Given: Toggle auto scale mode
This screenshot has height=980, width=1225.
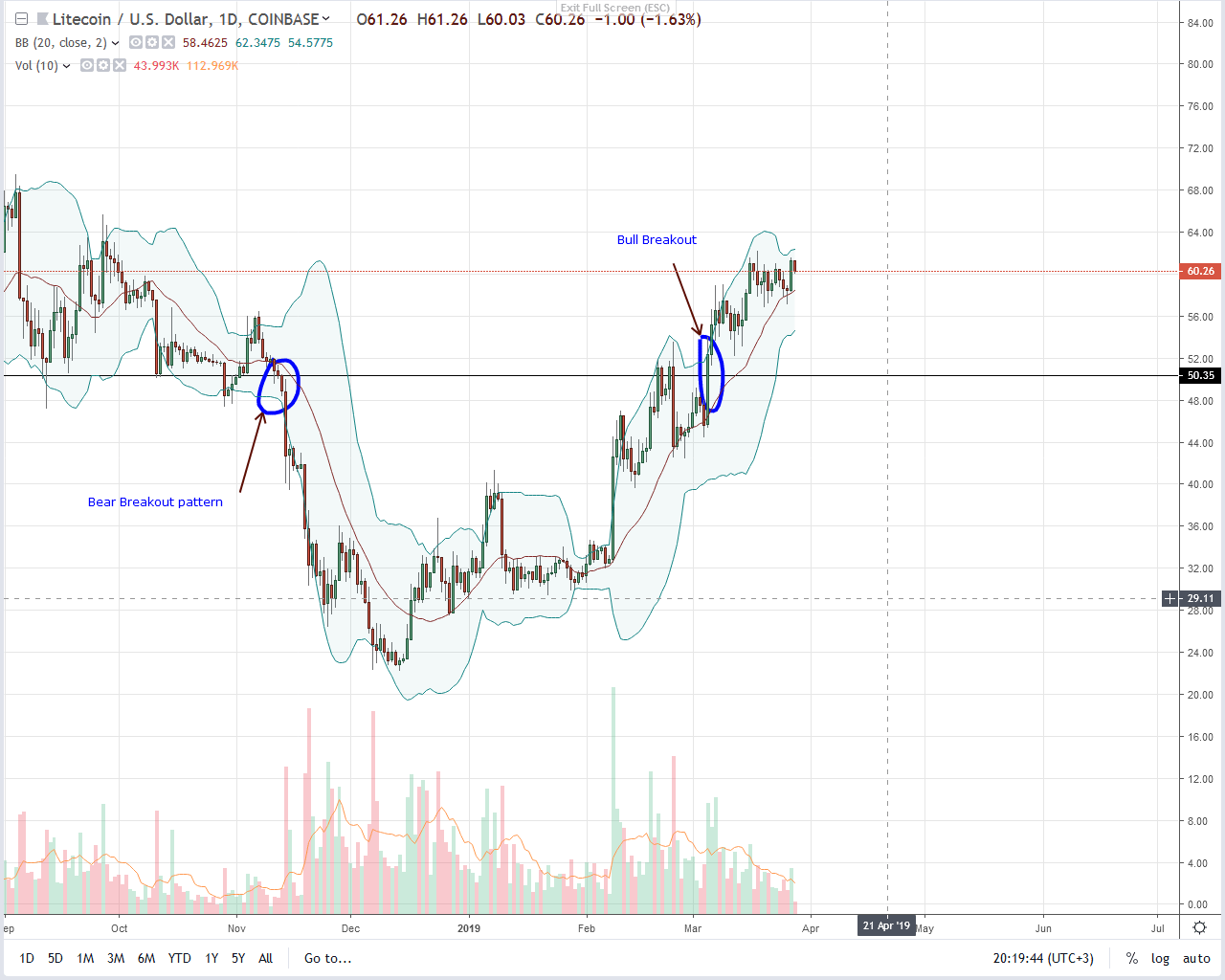Looking at the screenshot, I should [1196, 958].
